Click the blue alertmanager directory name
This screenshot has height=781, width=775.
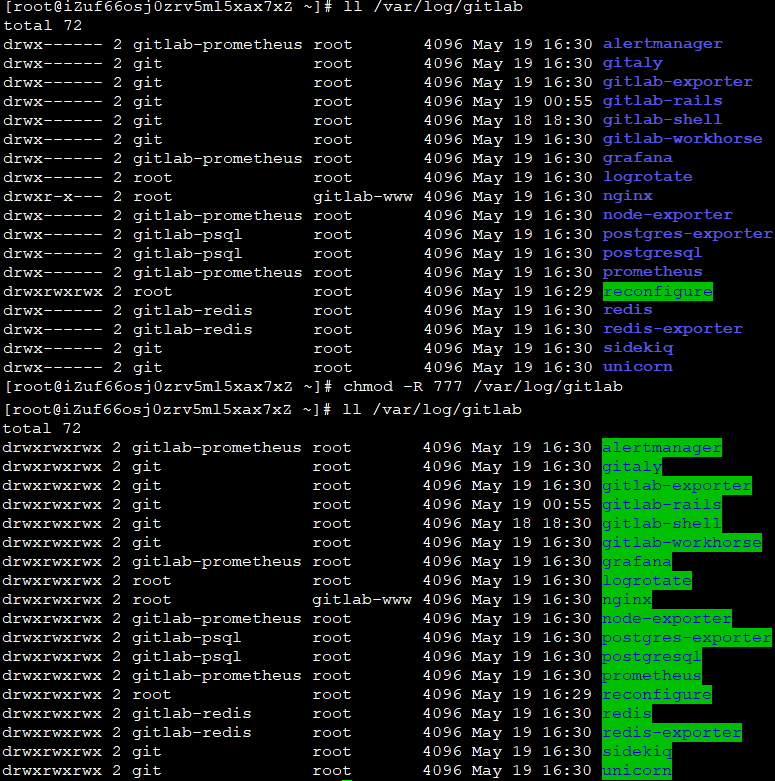(x=662, y=44)
